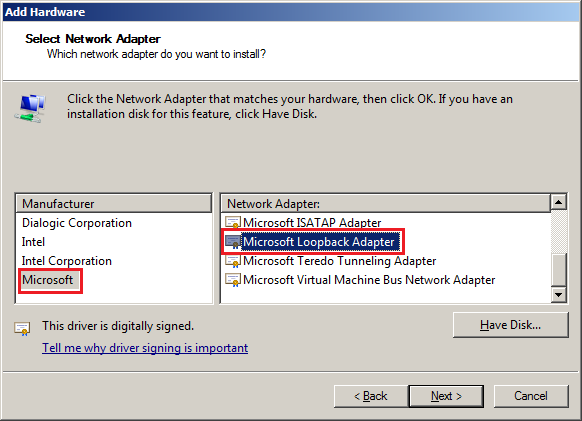This screenshot has height=421, width=582.
Task: Go to the Next wizard step
Action: (x=446, y=396)
